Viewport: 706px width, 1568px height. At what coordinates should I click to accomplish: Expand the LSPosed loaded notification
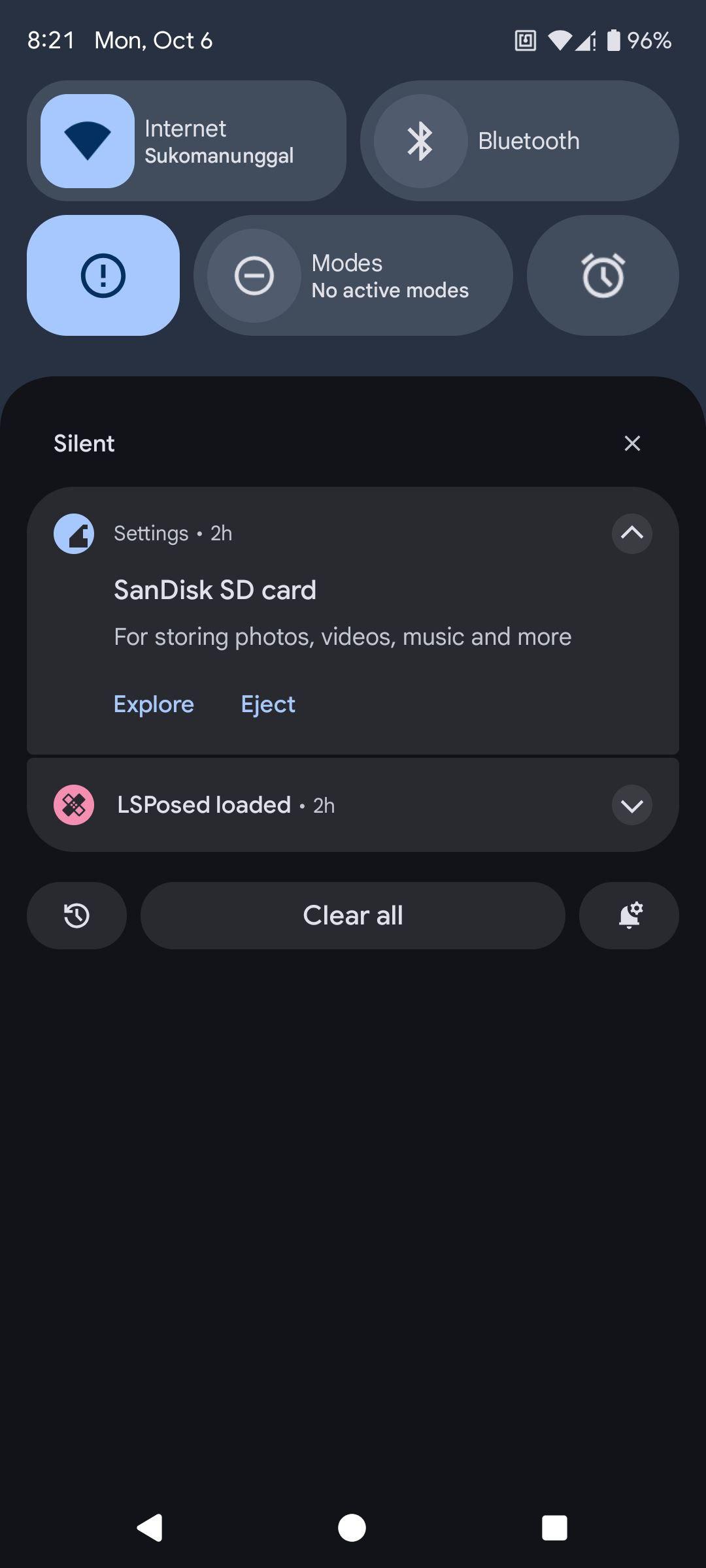click(631, 806)
